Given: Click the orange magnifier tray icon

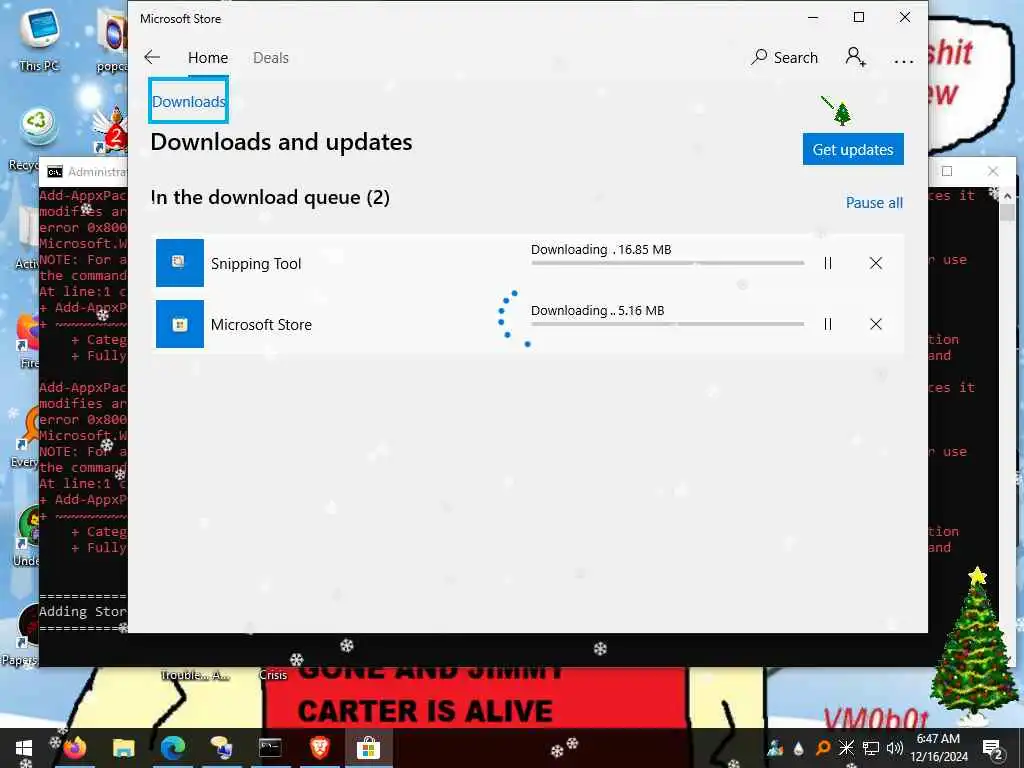Looking at the screenshot, I should tap(823, 748).
